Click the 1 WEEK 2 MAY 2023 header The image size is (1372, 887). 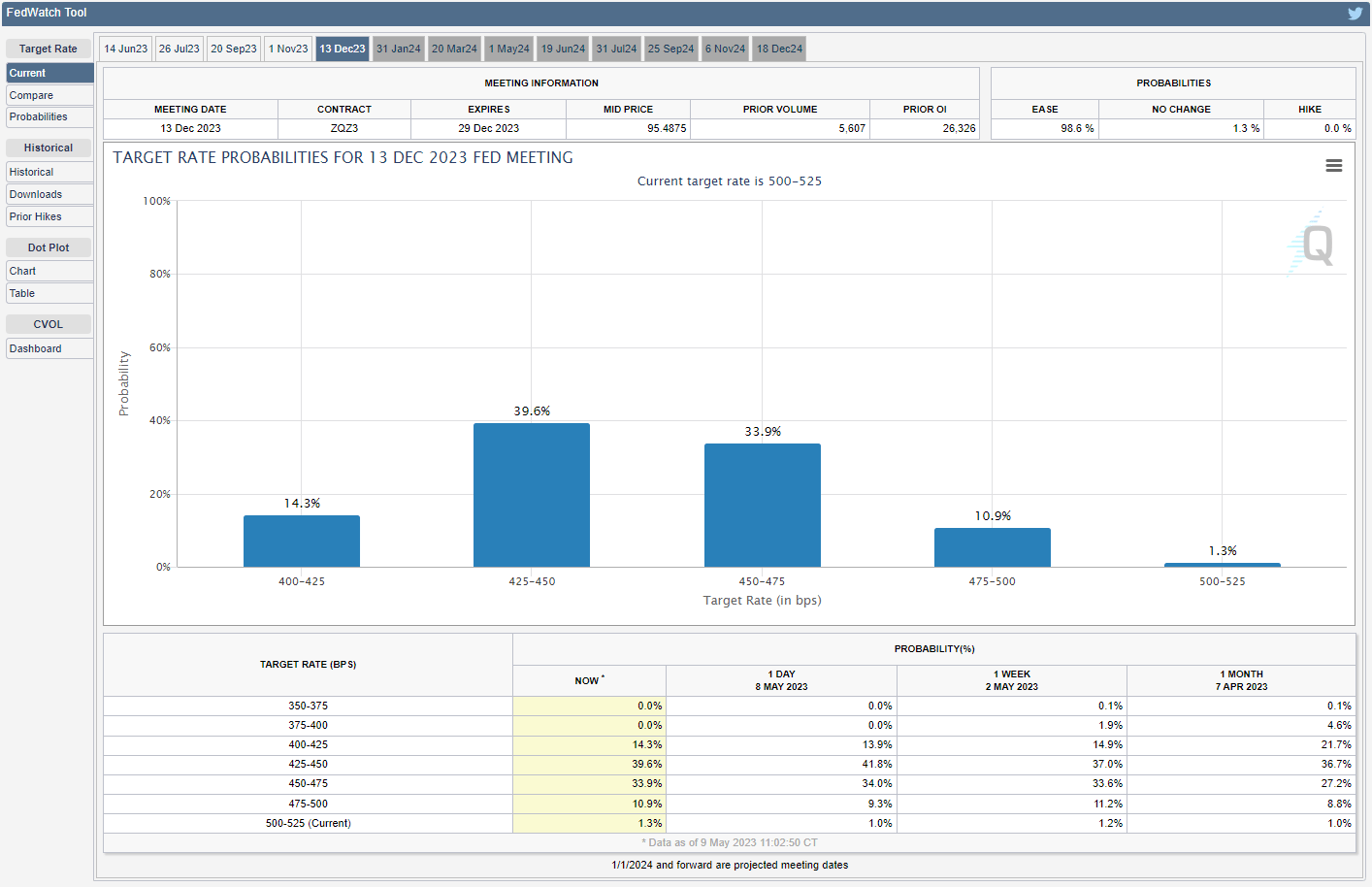(1012, 680)
